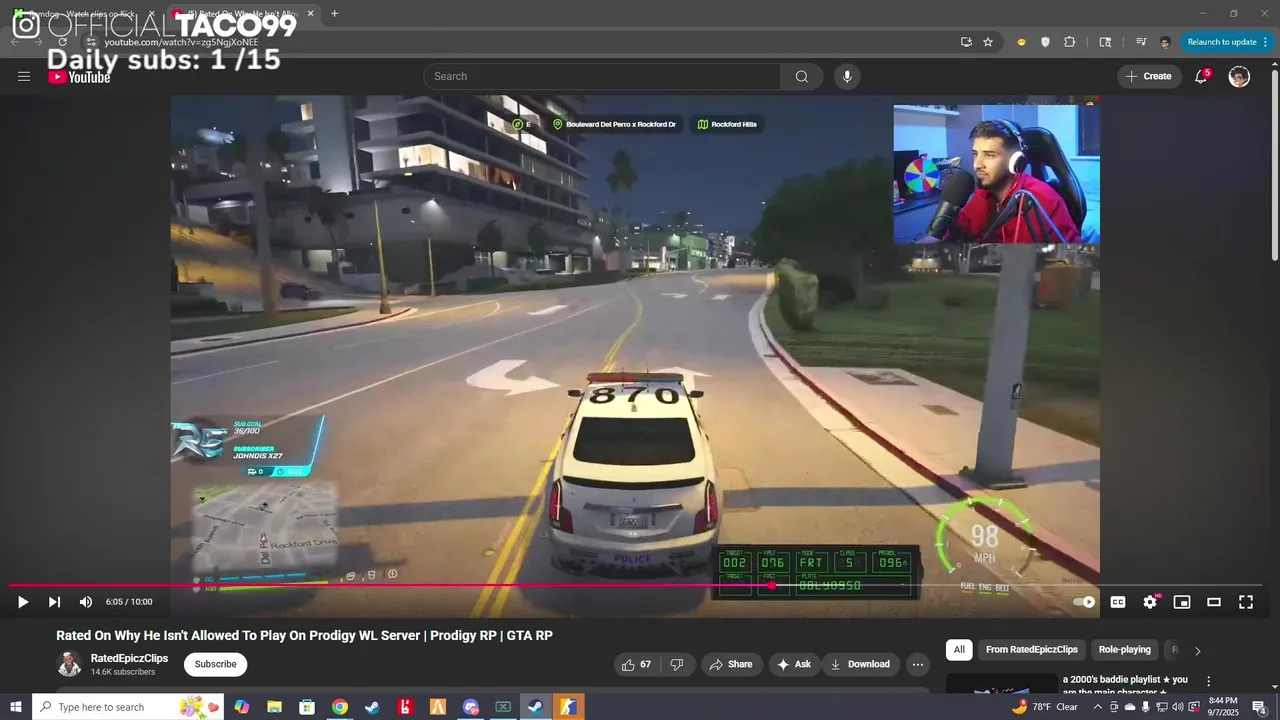Open the YouTube hamburger guide menu
Image resolution: width=1280 pixels, height=720 pixels.
24,76
